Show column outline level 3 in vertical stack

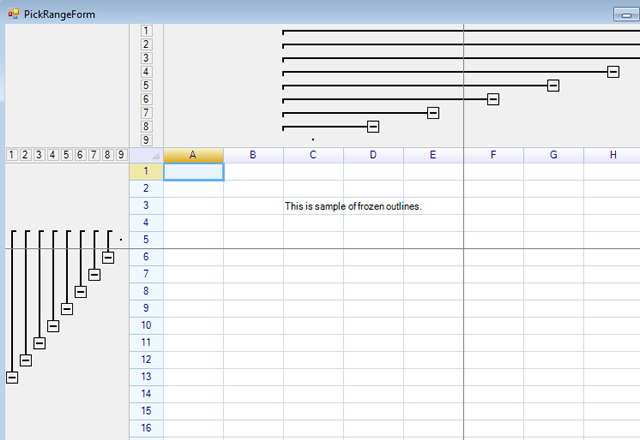(x=147, y=58)
